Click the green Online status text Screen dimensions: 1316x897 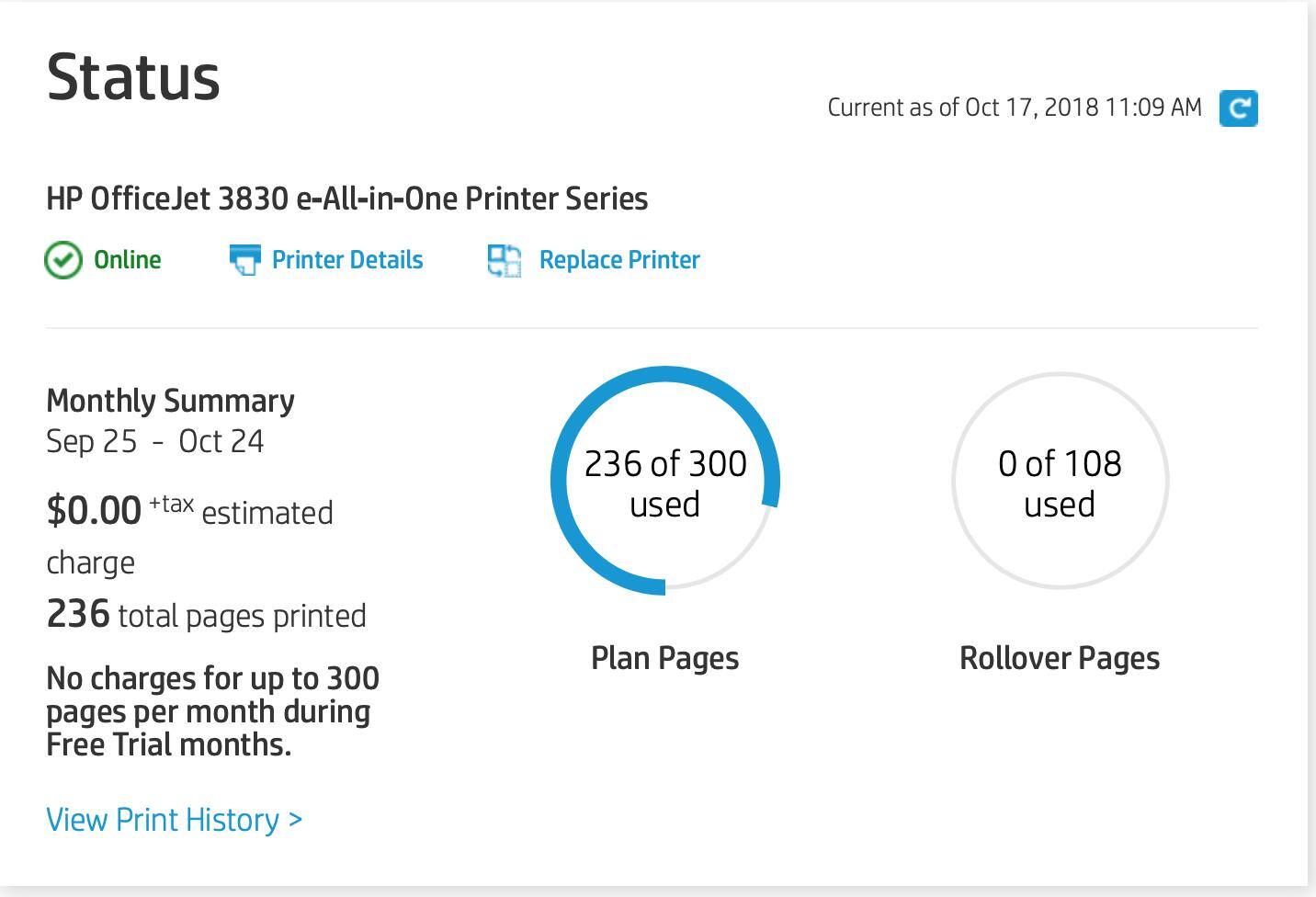point(128,260)
